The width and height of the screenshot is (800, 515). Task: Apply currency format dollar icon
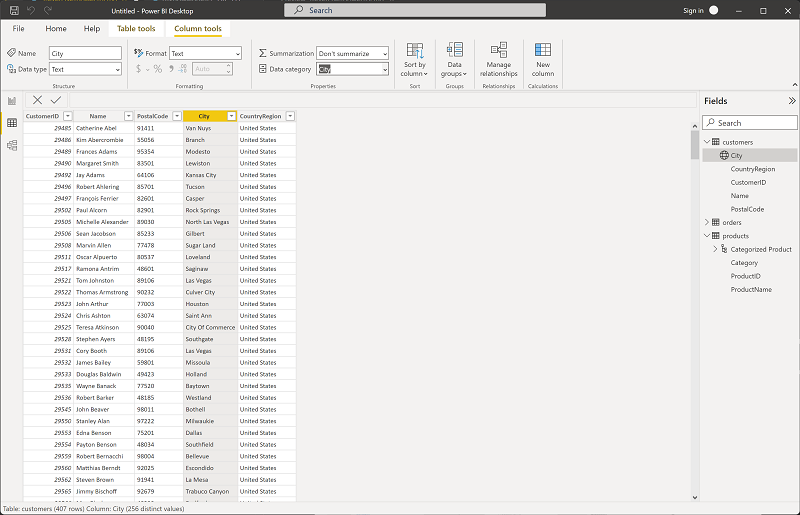(138, 69)
